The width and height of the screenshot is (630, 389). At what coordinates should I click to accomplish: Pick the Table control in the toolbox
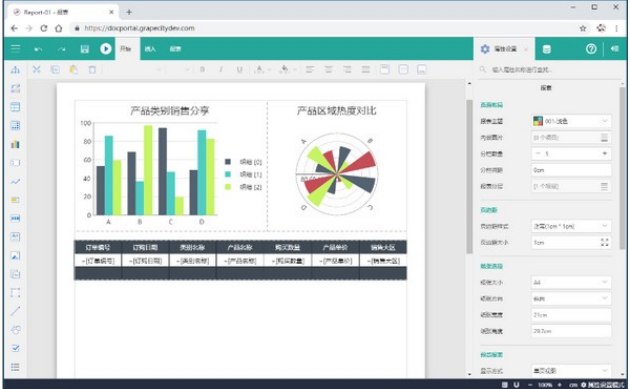[x=15, y=107]
